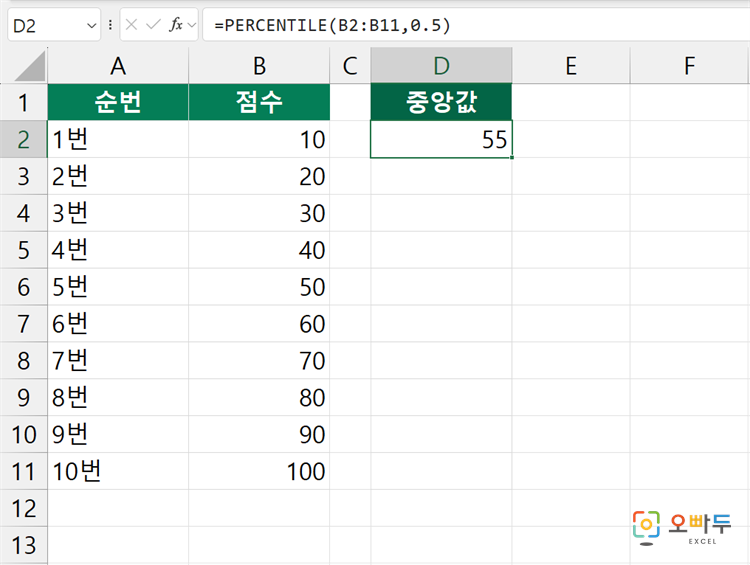Select row 5 header
The height and width of the screenshot is (565, 750).
[23, 250]
